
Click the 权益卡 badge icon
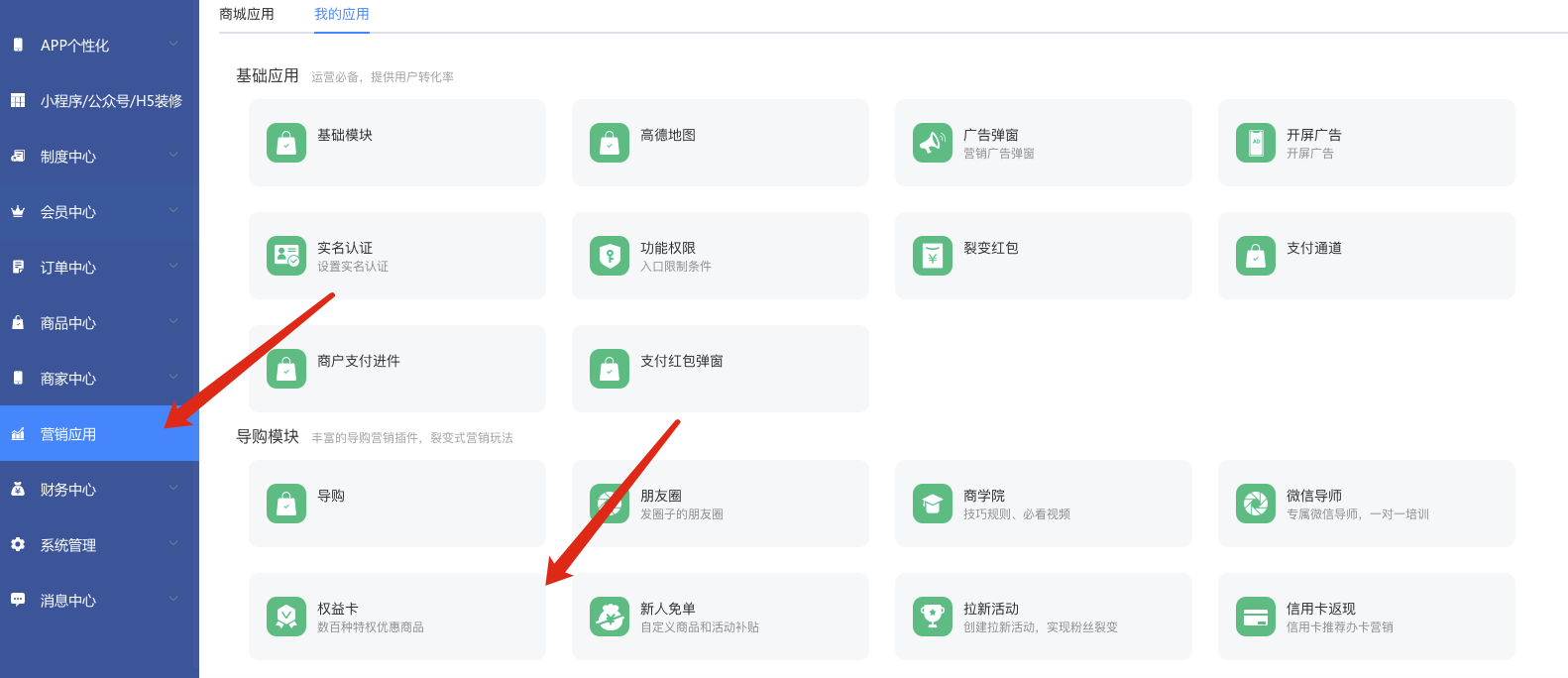point(286,617)
